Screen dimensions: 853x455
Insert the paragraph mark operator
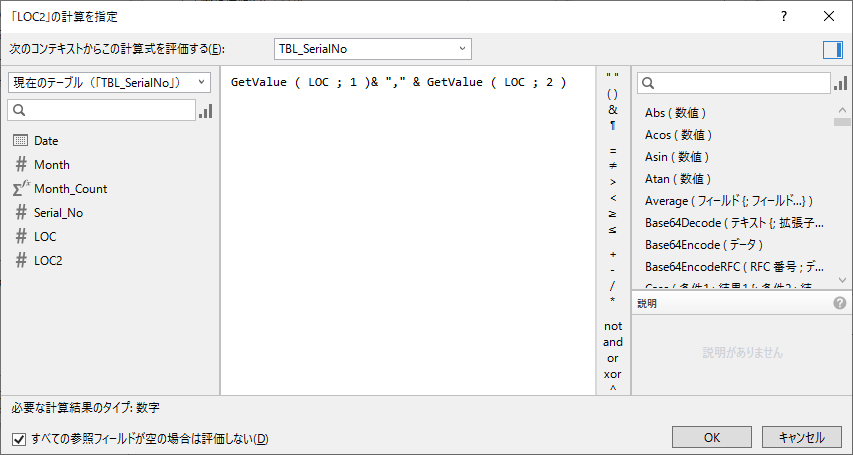pos(613,126)
